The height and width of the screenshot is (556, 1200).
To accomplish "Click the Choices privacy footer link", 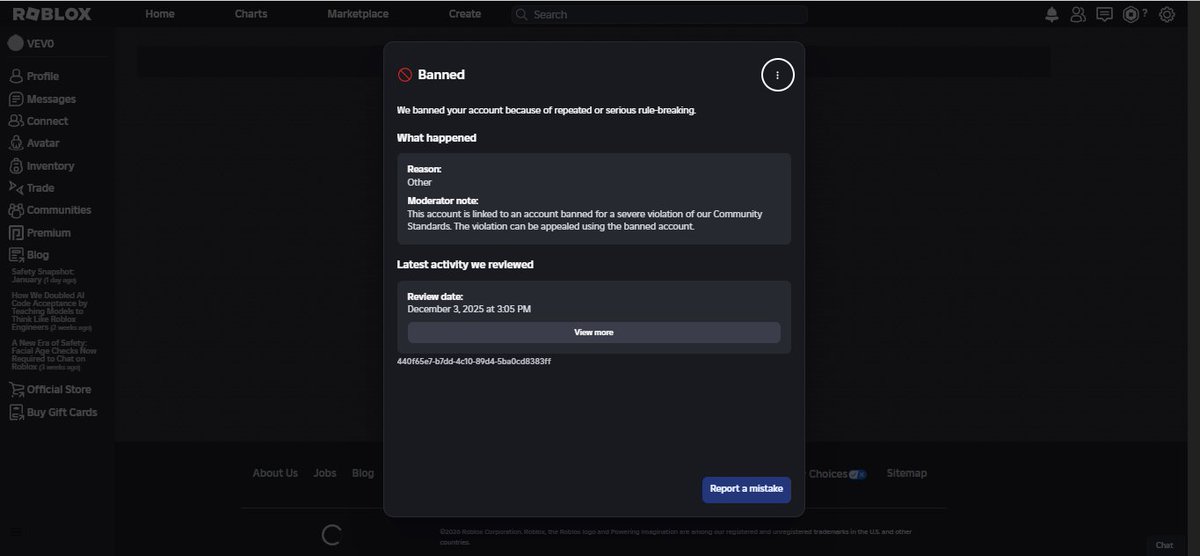I will (x=836, y=474).
